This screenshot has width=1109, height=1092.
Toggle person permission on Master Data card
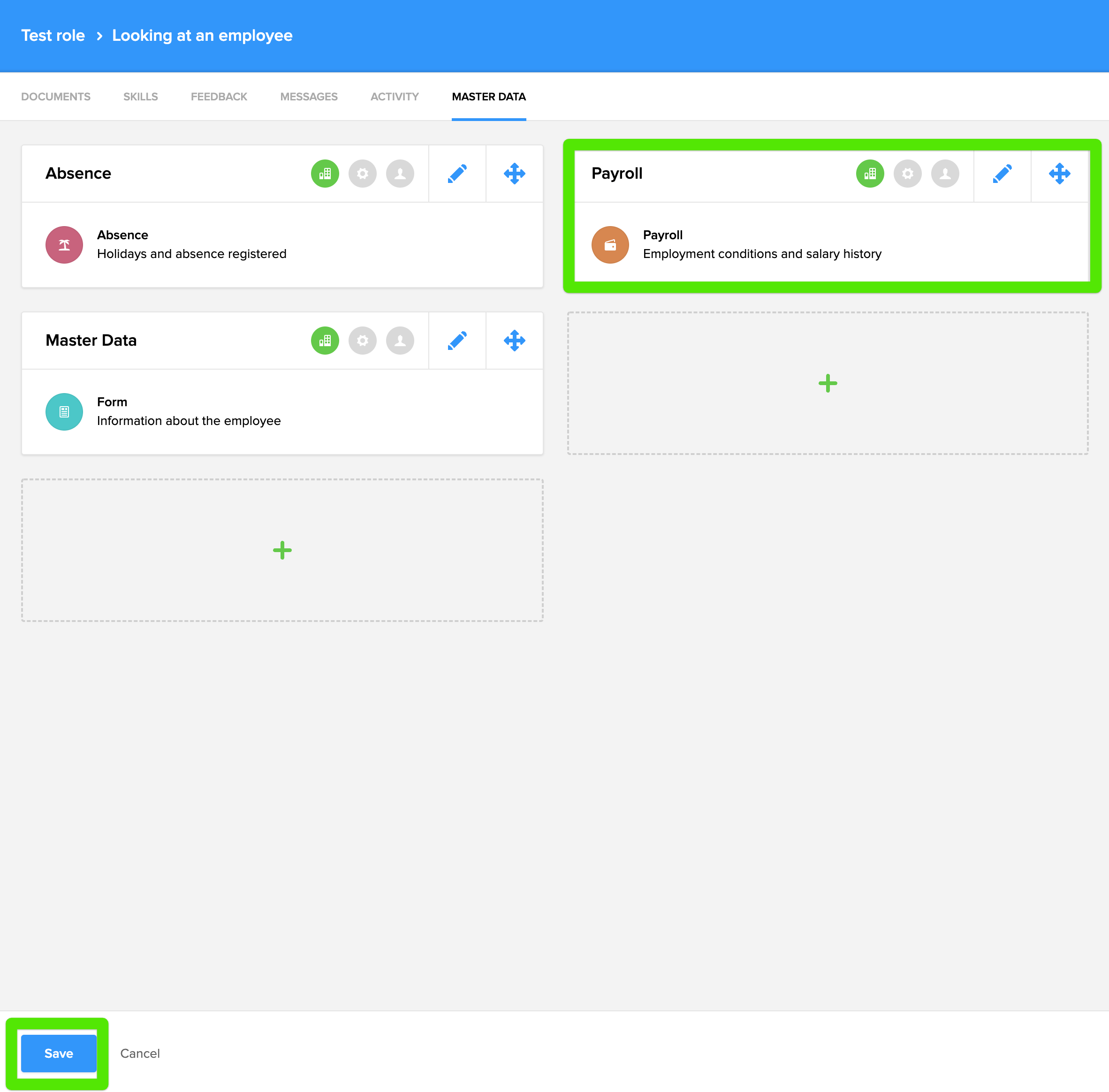[400, 340]
